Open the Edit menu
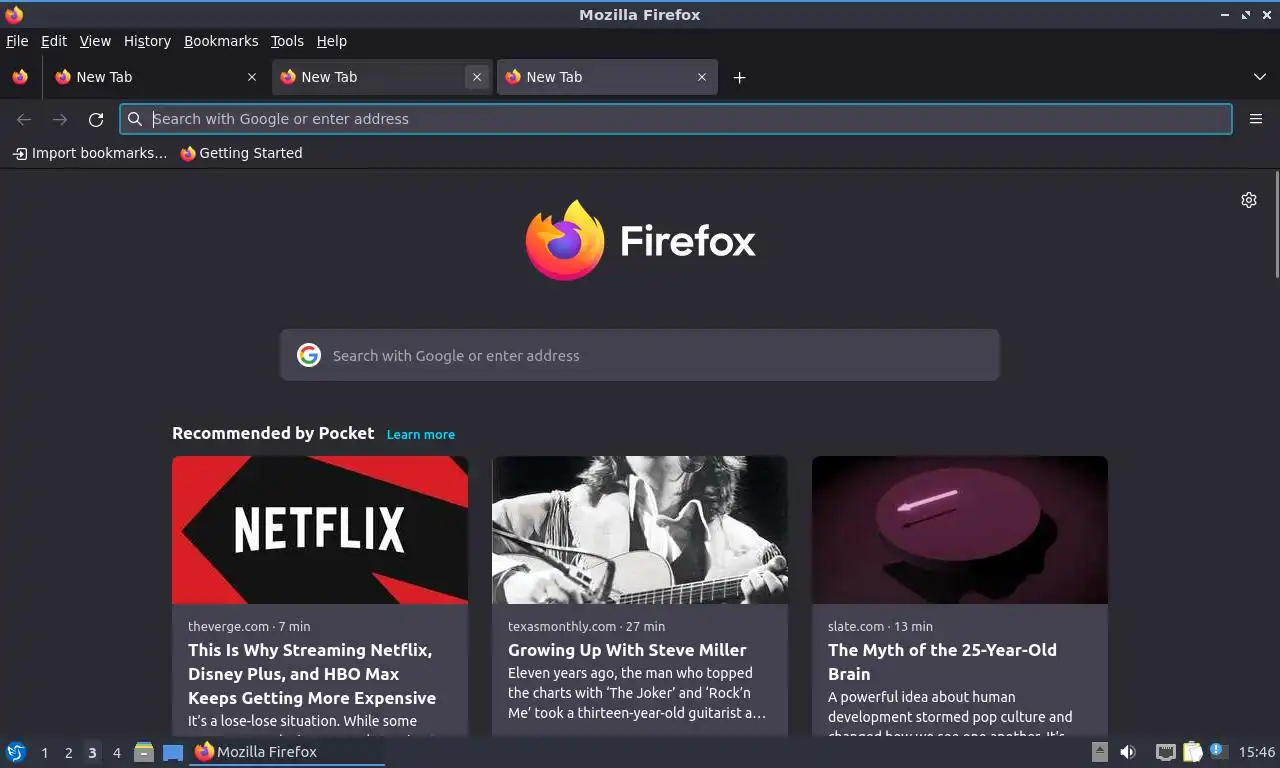 (x=54, y=41)
